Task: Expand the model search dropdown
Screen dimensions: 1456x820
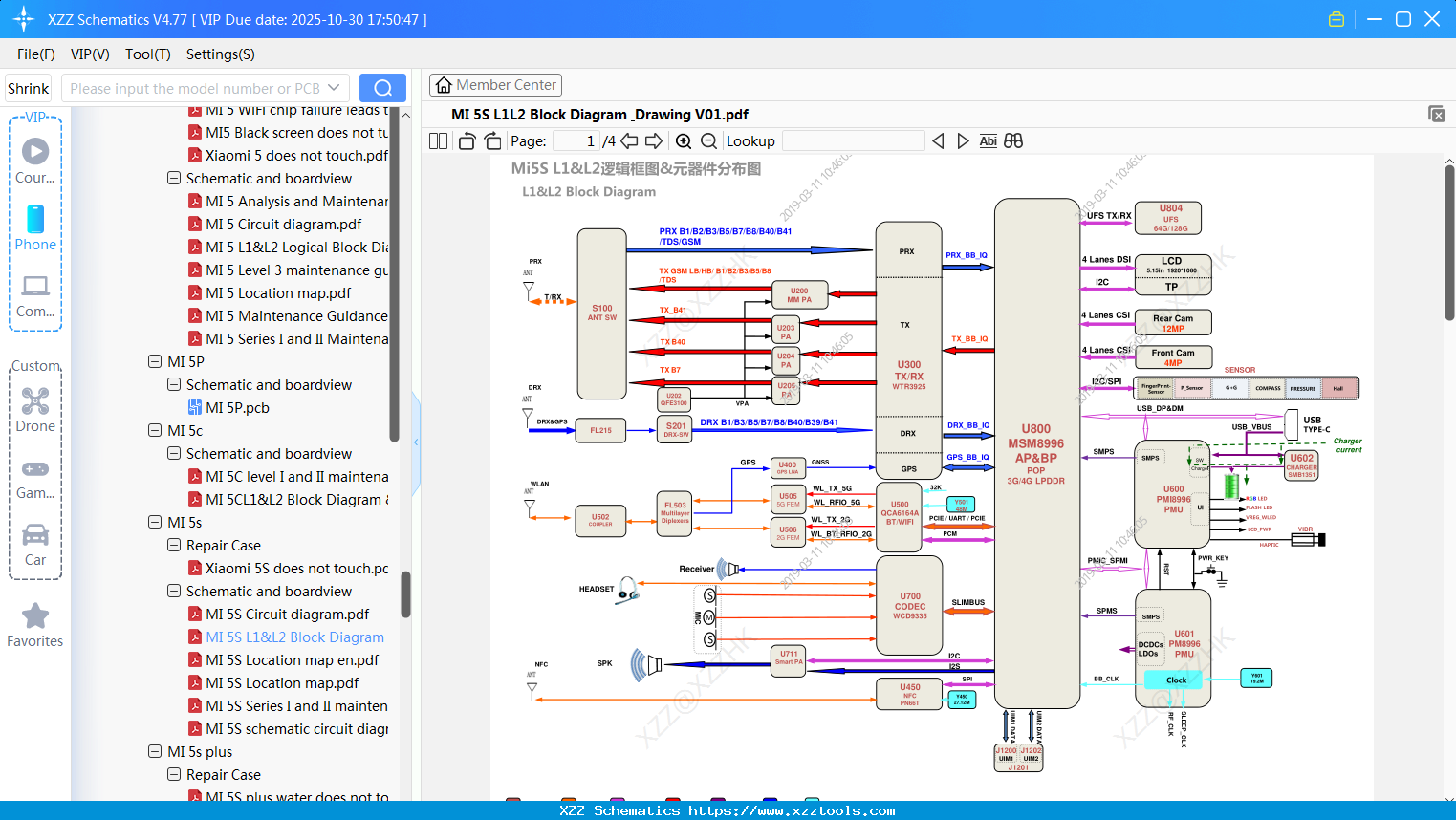Action: click(333, 88)
